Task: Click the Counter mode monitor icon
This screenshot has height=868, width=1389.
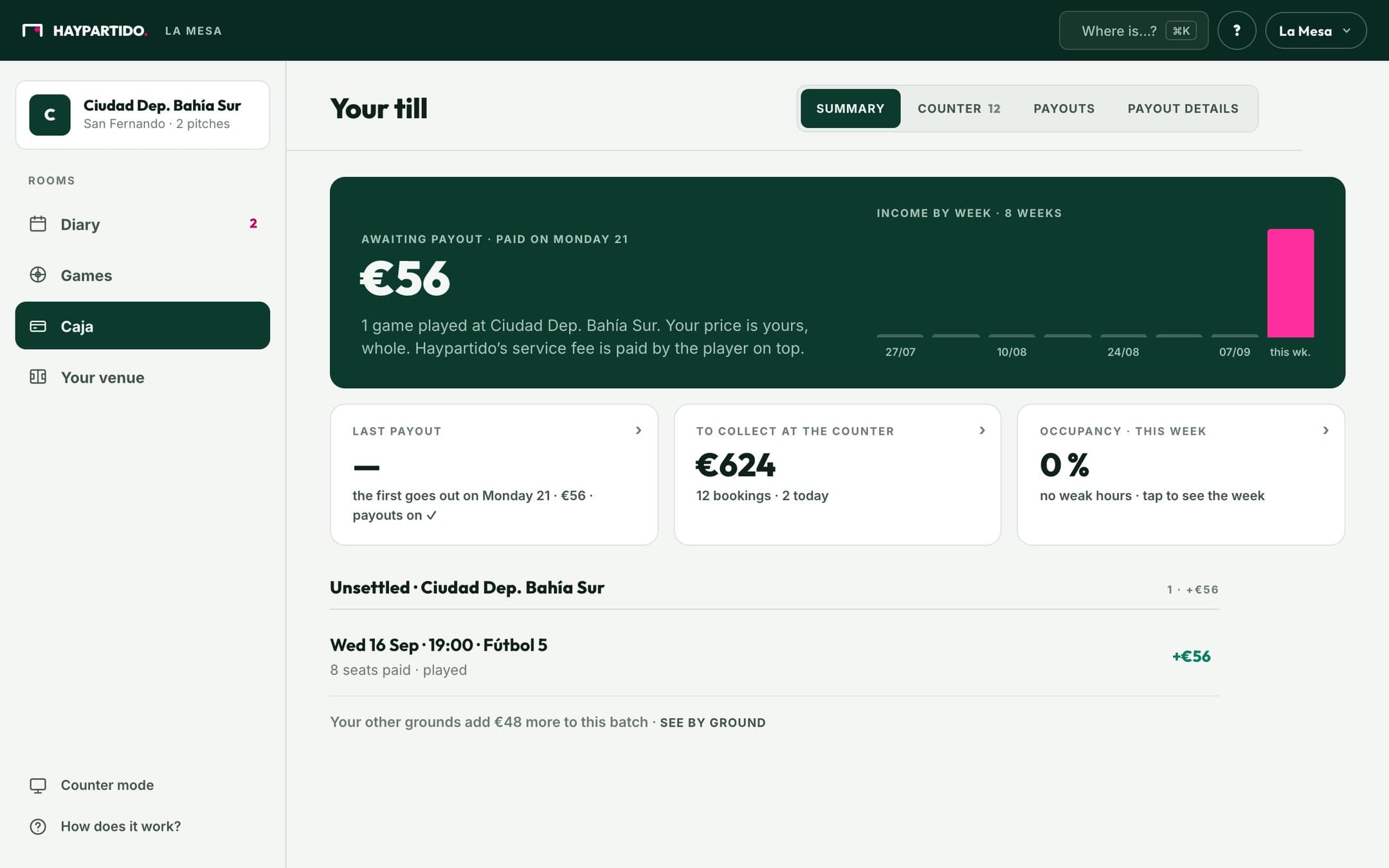Action: click(38, 785)
